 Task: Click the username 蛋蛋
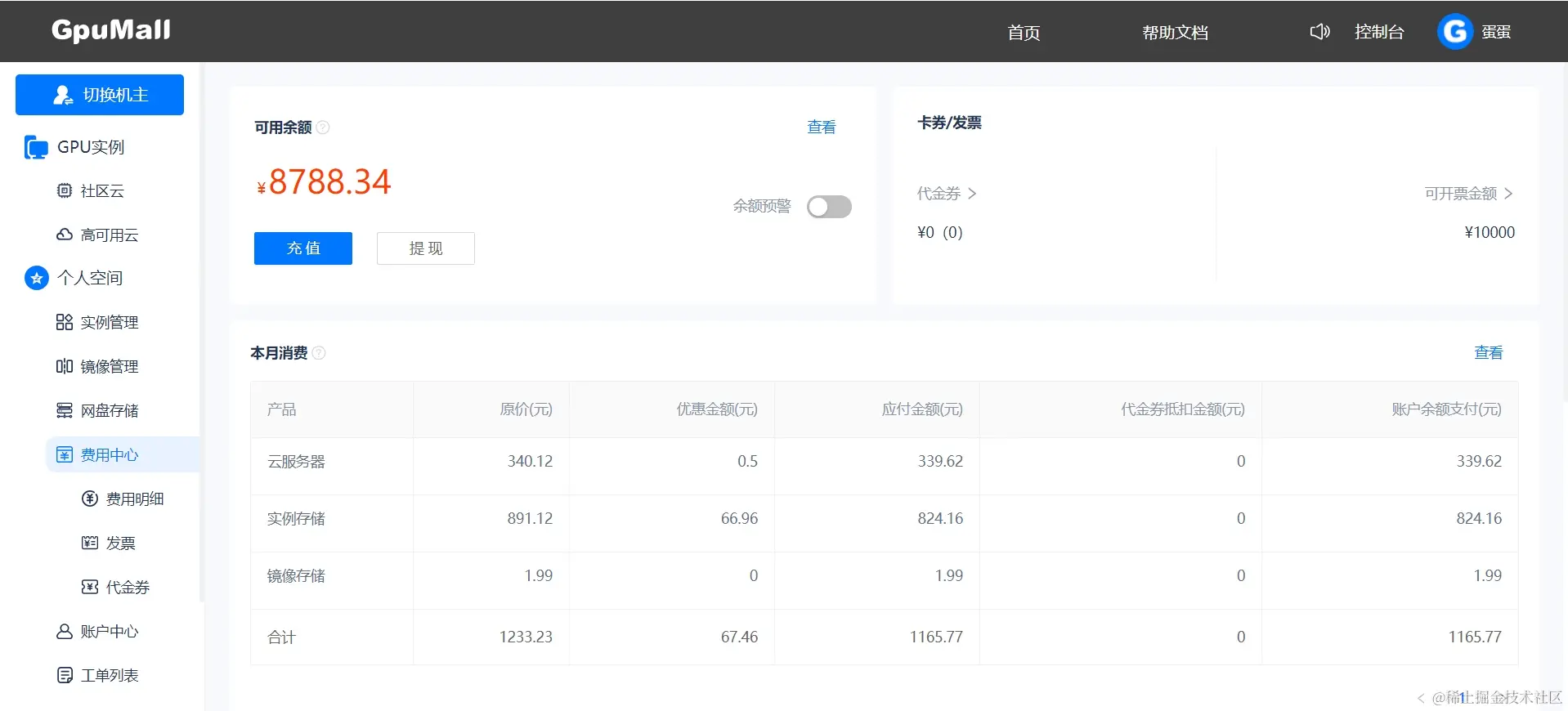tap(1496, 32)
